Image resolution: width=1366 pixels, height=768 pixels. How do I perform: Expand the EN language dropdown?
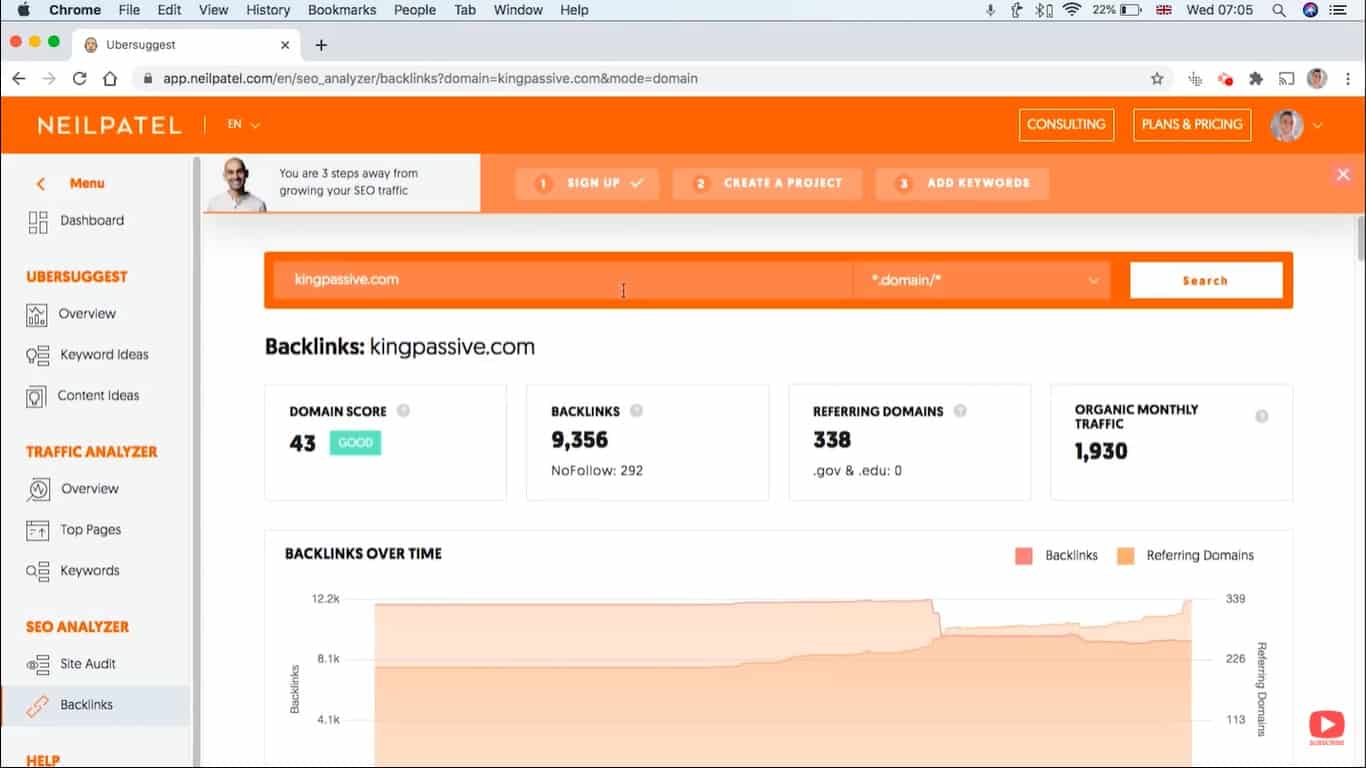pos(243,125)
